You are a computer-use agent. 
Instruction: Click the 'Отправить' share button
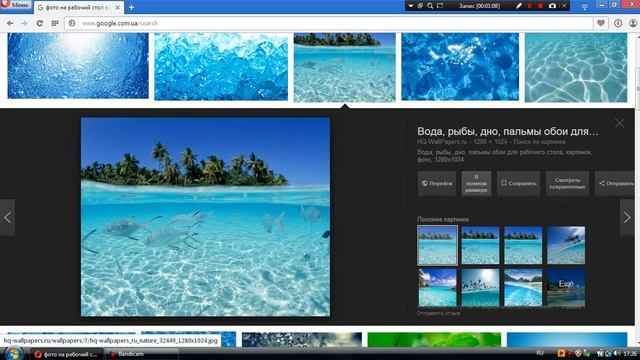coord(616,183)
